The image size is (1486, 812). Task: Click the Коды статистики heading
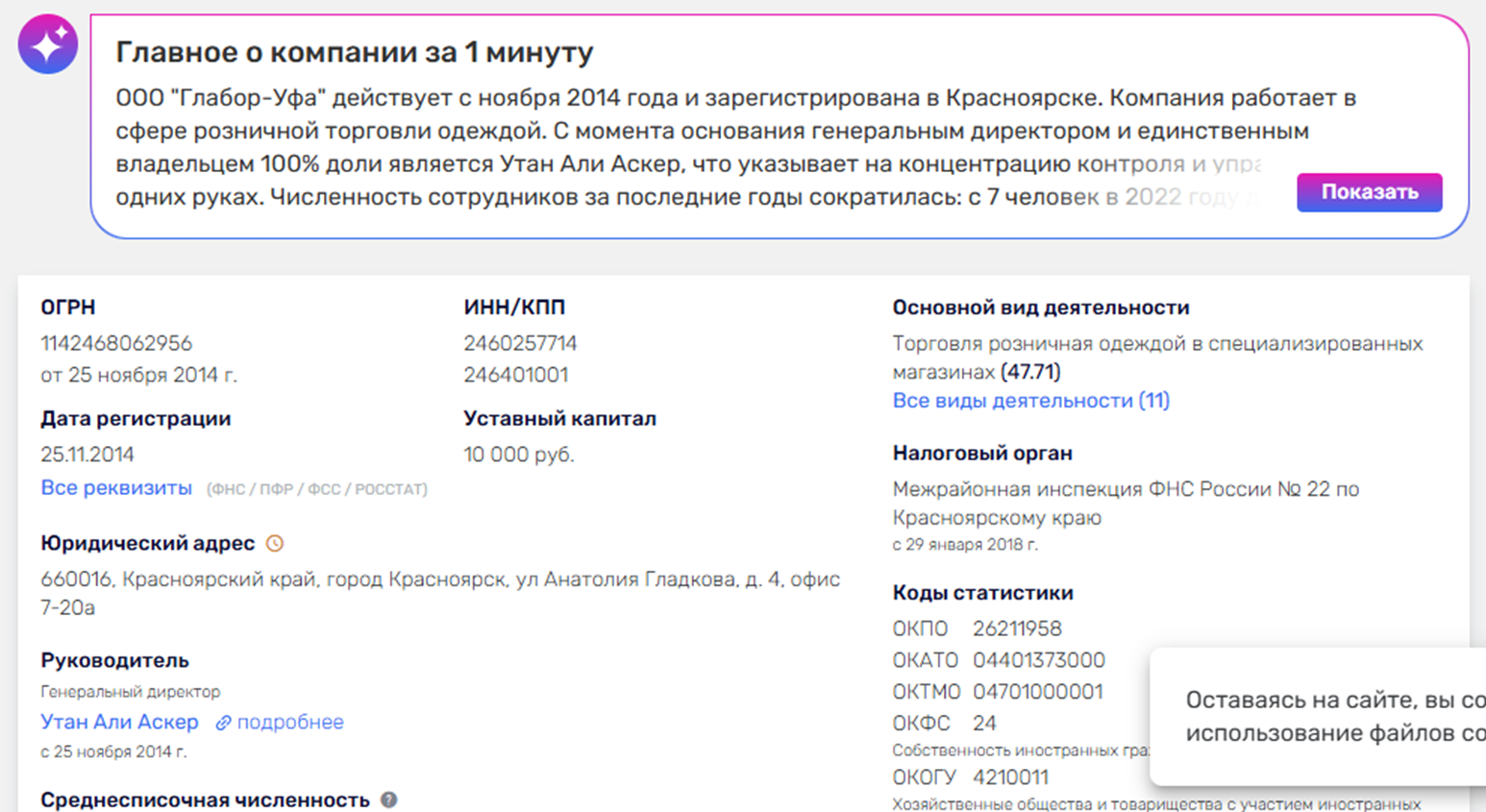(982, 593)
